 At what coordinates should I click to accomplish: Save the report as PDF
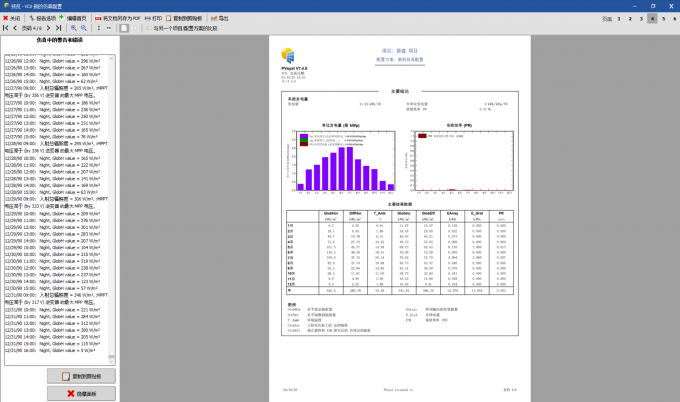click(118, 18)
